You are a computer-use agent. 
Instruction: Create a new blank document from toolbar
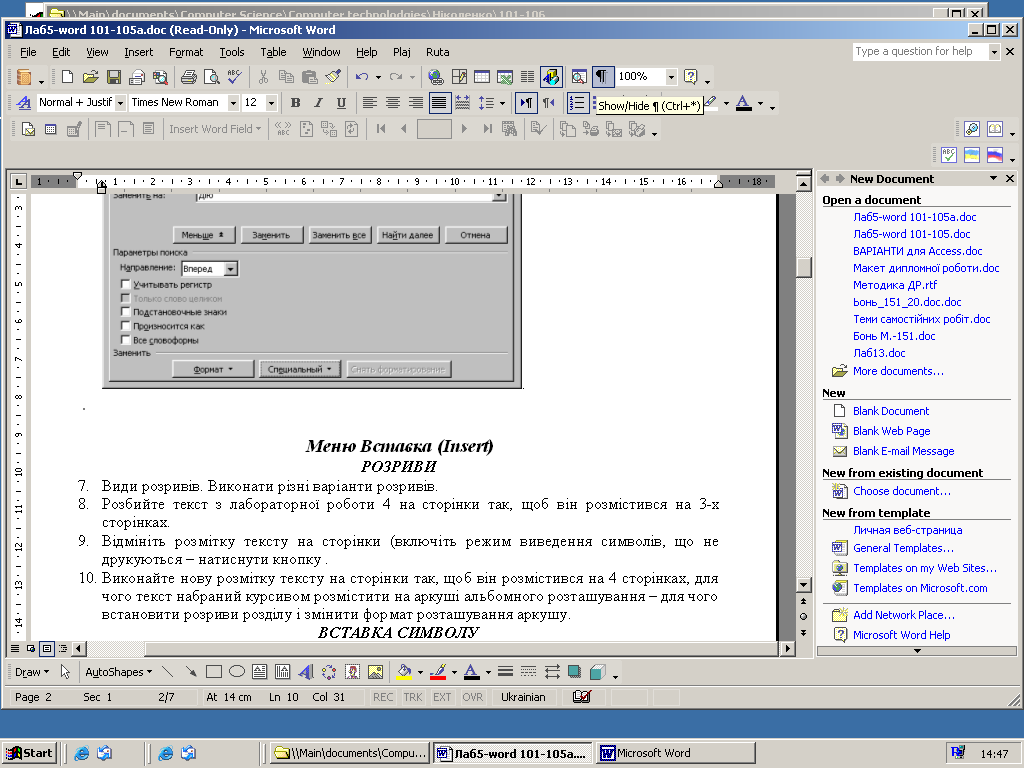pos(67,77)
